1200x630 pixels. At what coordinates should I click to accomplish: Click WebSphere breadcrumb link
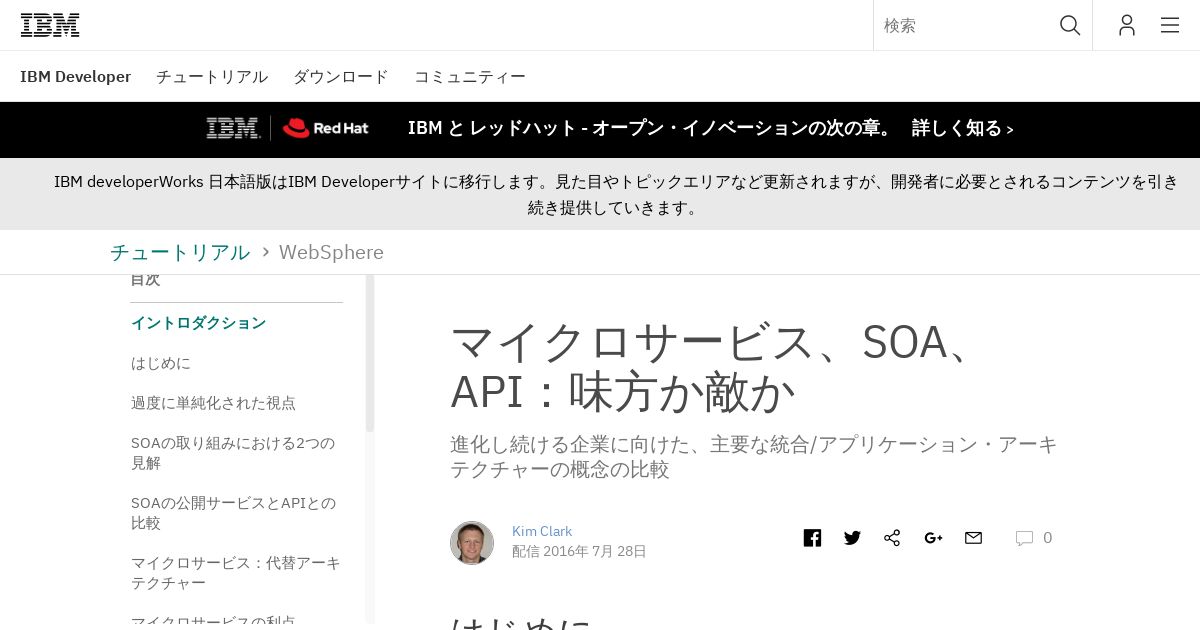click(331, 252)
